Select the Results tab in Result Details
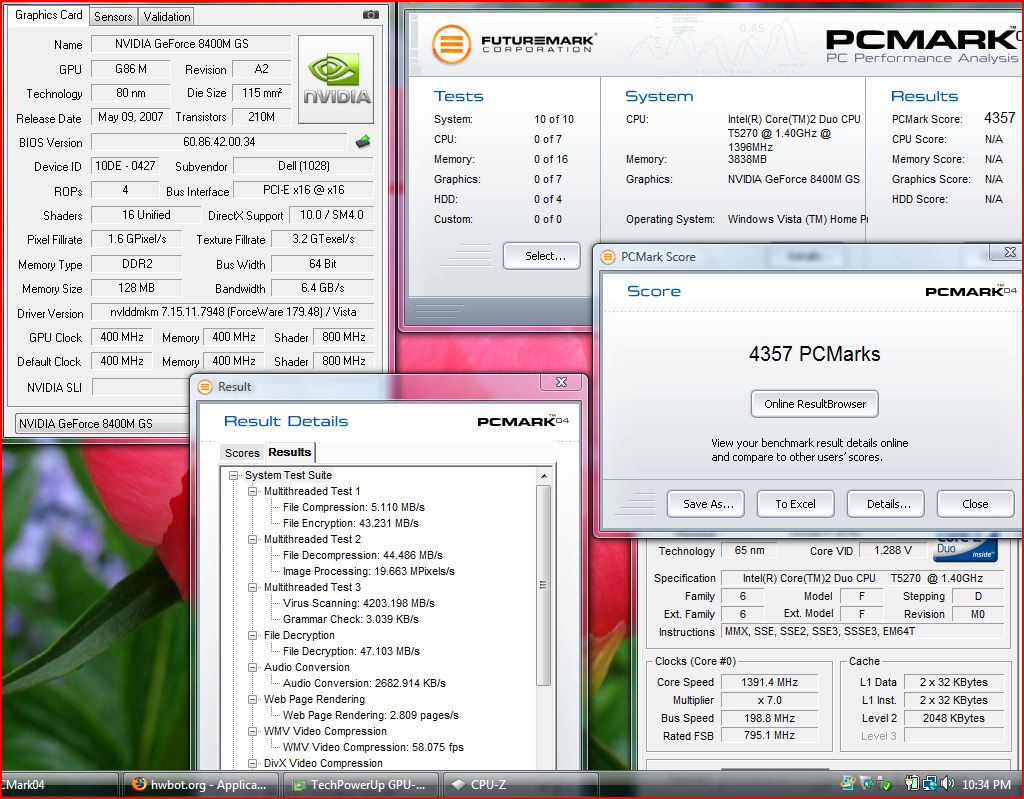The width and height of the screenshot is (1024, 799). coord(289,452)
